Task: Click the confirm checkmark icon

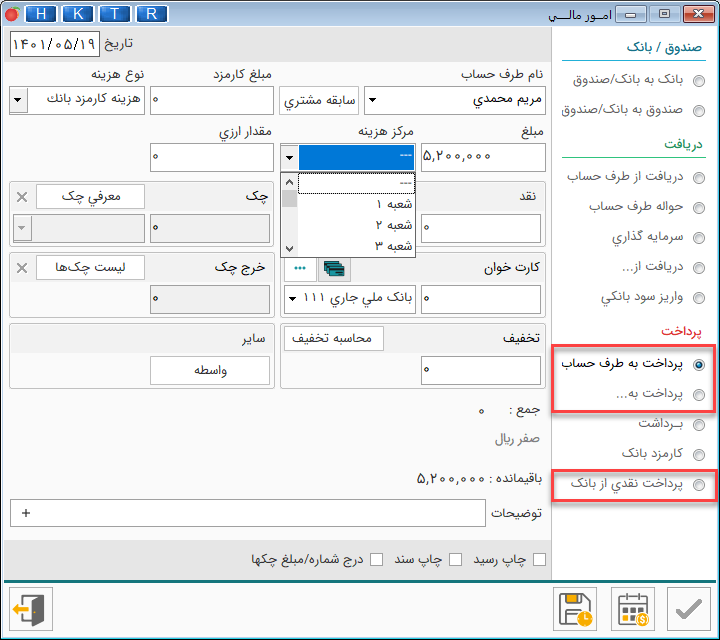Action: pos(688,609)
